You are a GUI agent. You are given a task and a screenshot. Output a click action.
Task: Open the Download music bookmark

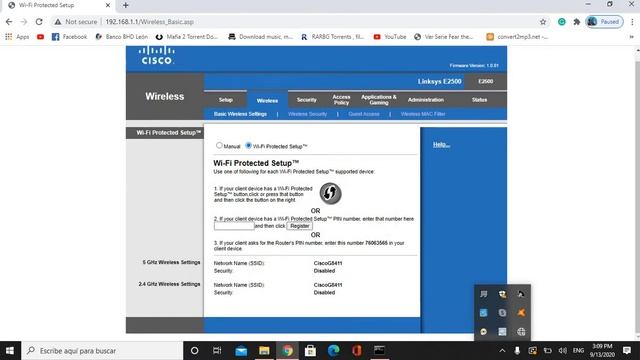260,37
